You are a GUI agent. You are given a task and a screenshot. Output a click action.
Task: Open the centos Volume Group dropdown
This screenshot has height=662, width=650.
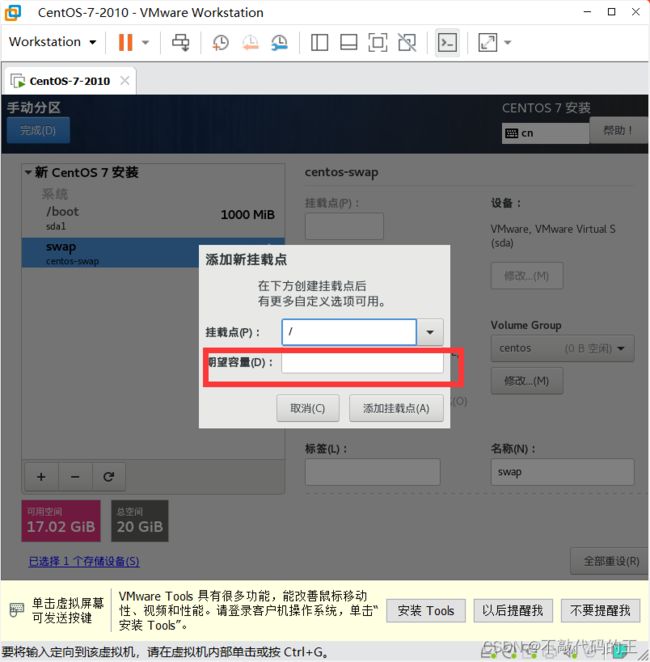(562, 348)
